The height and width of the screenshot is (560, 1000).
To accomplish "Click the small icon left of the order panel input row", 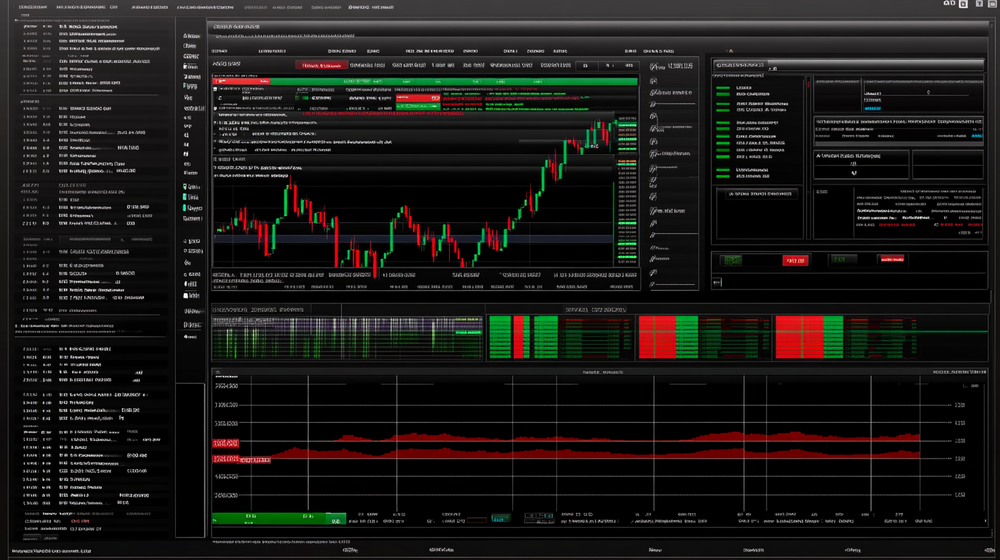I will [717, 283].
